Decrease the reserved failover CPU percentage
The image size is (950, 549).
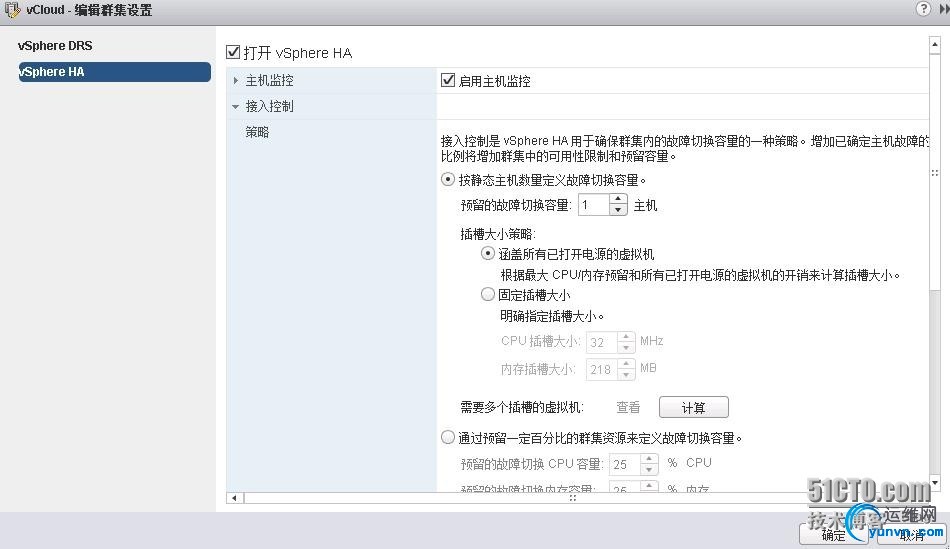649,470
